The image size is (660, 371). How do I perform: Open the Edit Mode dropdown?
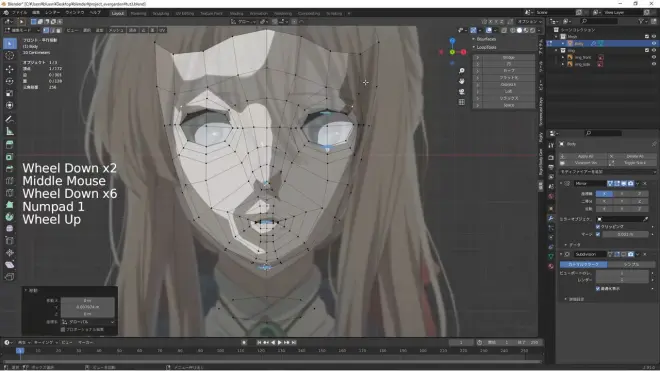pos(22,30)
